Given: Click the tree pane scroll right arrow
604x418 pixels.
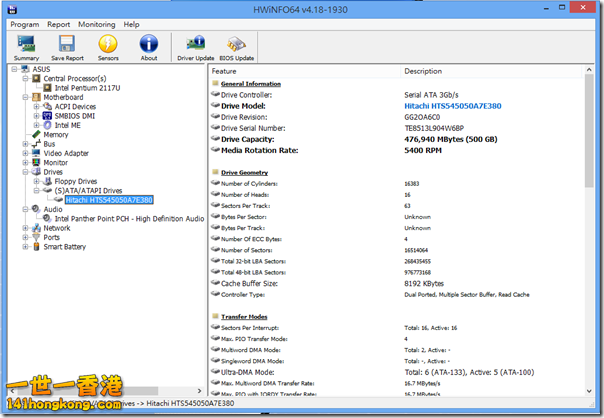Looking at the screenshot, I should pyautogui.click(x=200, y=391).
